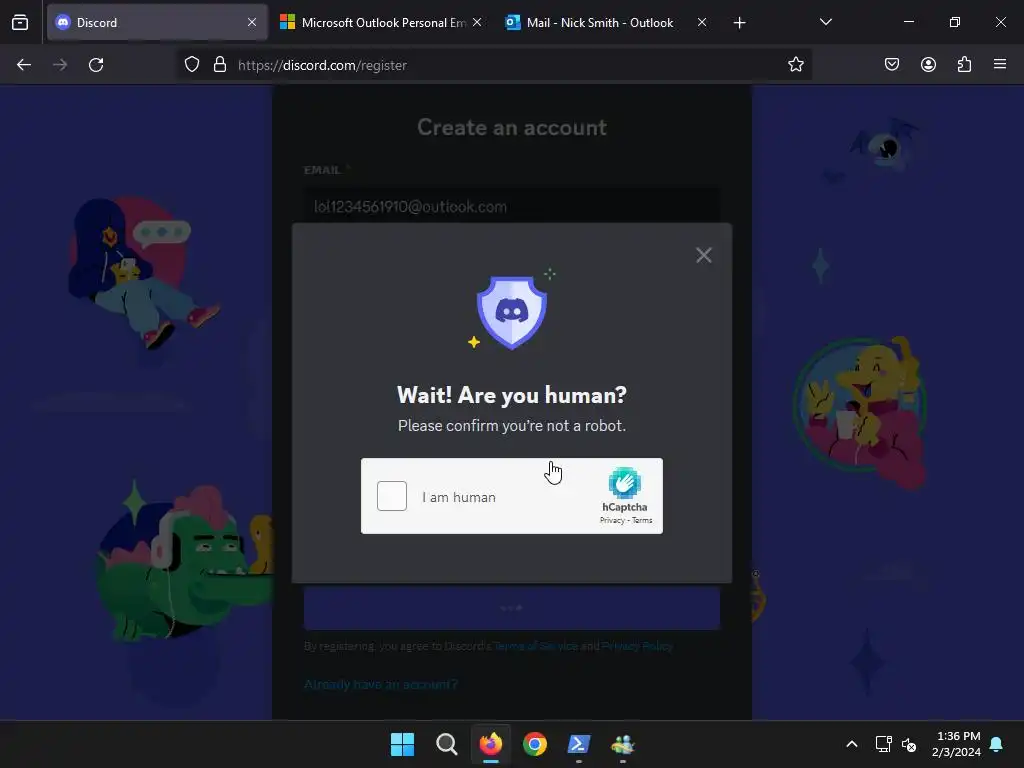Click the Discord tab favicon
The height and width of the screenshot is (768, 1024).
[63, 22]
